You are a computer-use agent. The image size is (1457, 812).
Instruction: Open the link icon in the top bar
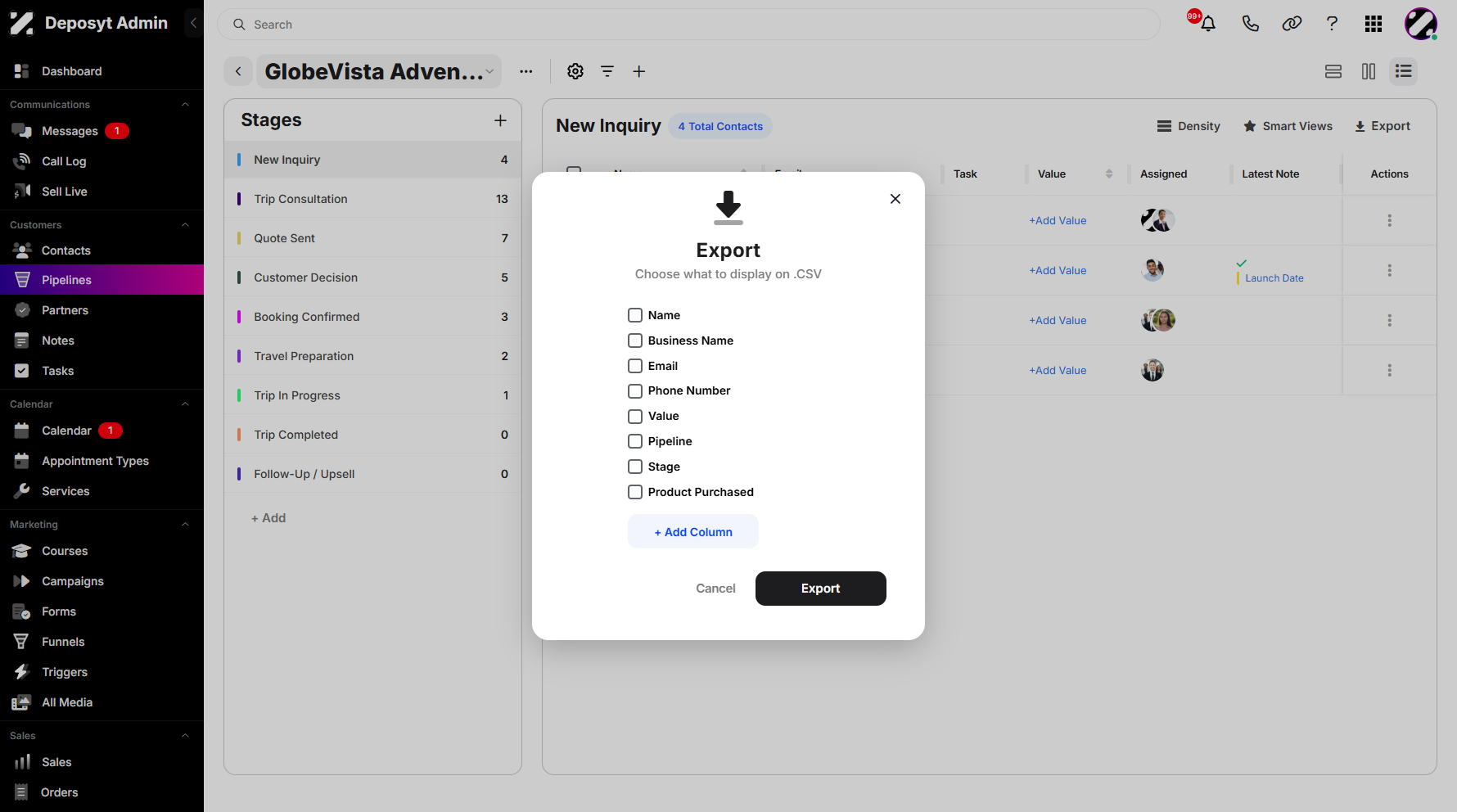pos(1292,24)
